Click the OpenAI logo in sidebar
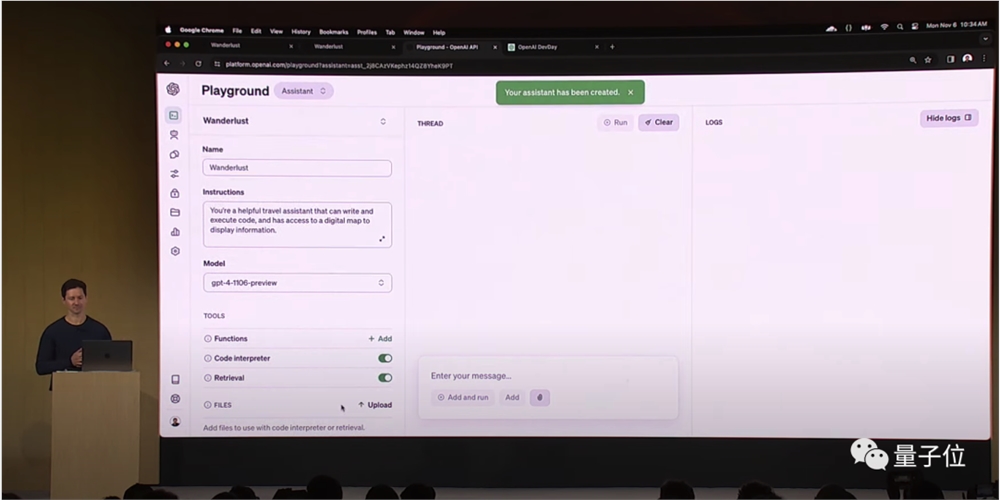This screenshot has width=1000, height=500. 173,89
